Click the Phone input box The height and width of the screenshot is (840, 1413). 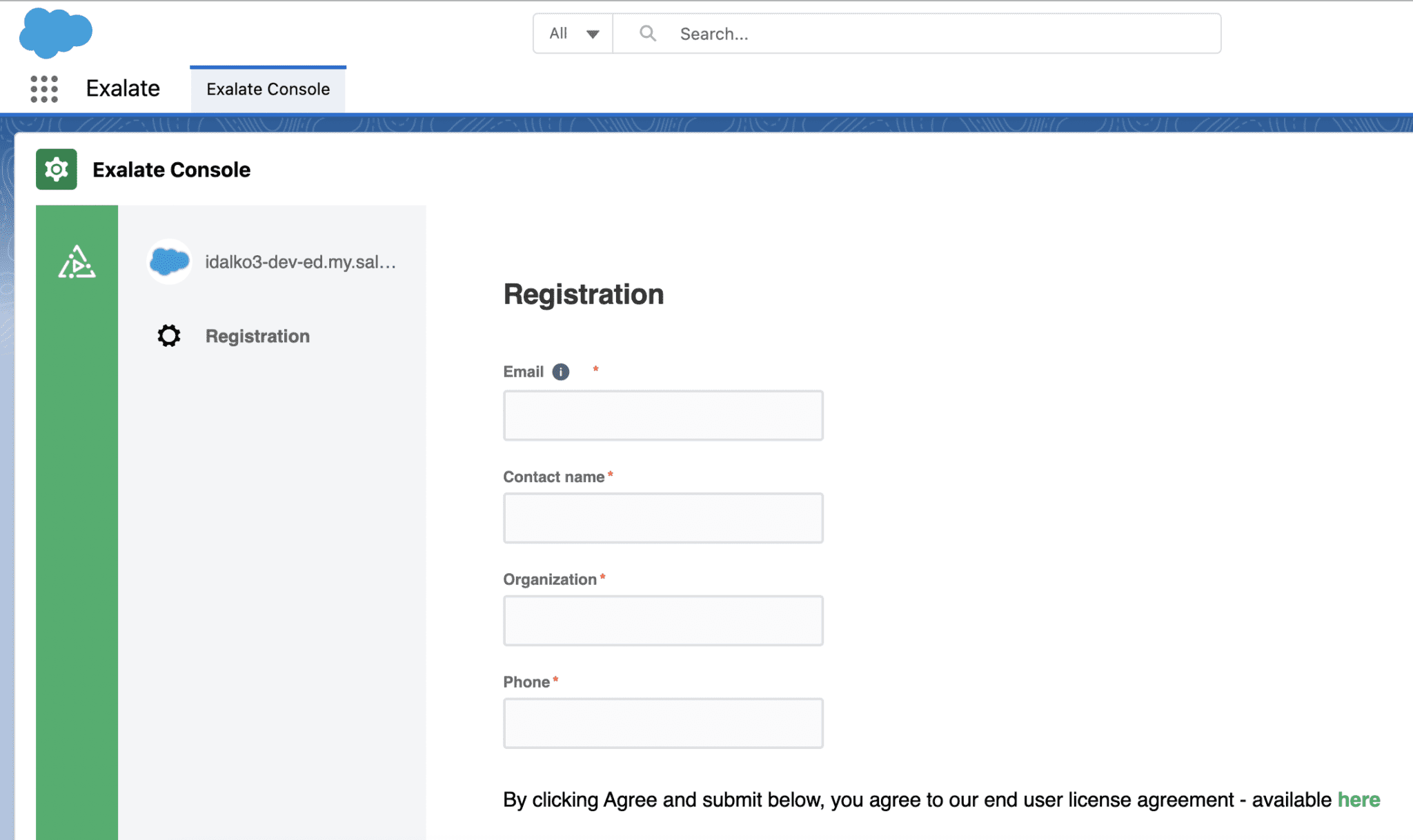coord(662,722)
